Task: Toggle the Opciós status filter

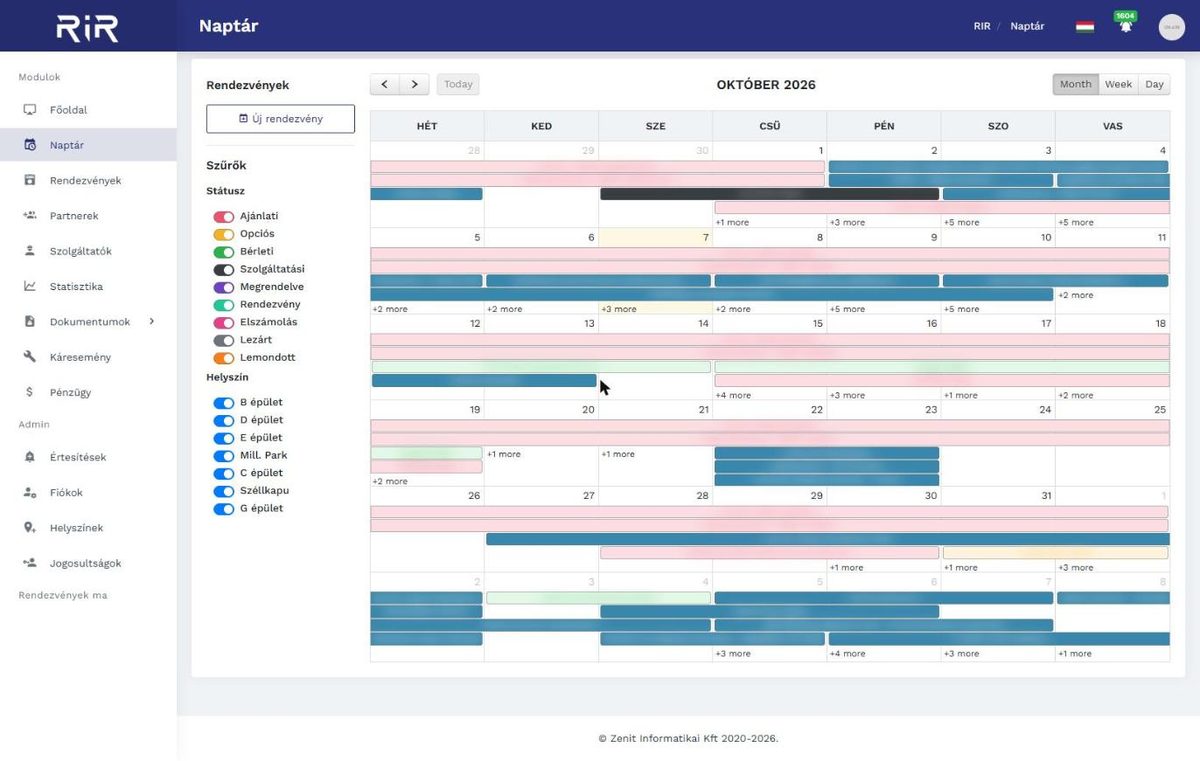Action: (224, 234)
